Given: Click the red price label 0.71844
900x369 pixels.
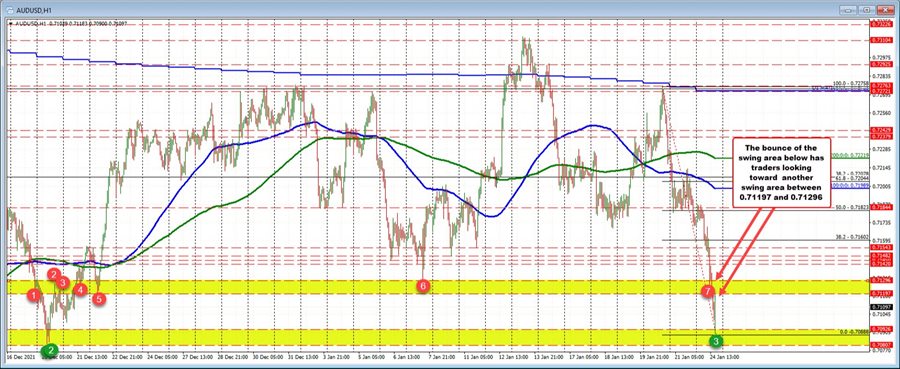Looking at the screenshot, I should click(881, 207).
